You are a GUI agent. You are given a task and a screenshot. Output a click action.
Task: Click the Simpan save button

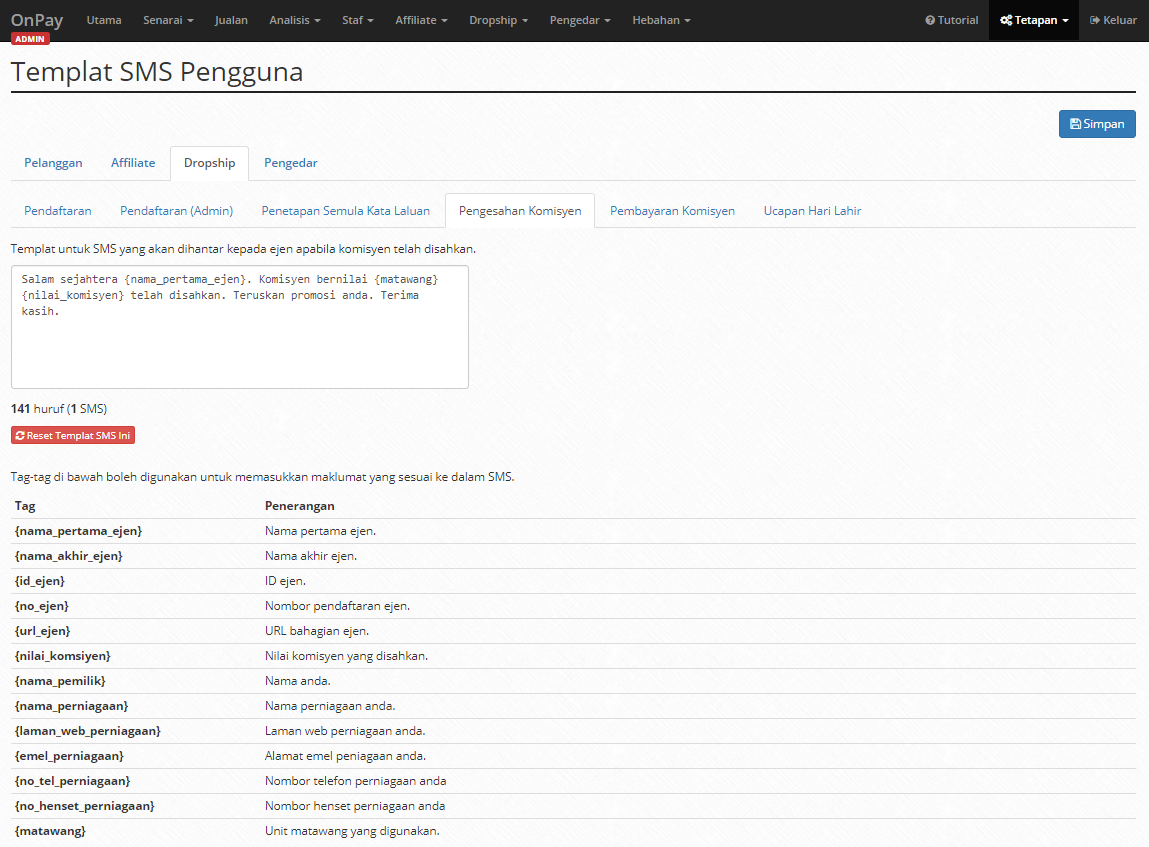pyautogui.click(x=1097, y=124)
